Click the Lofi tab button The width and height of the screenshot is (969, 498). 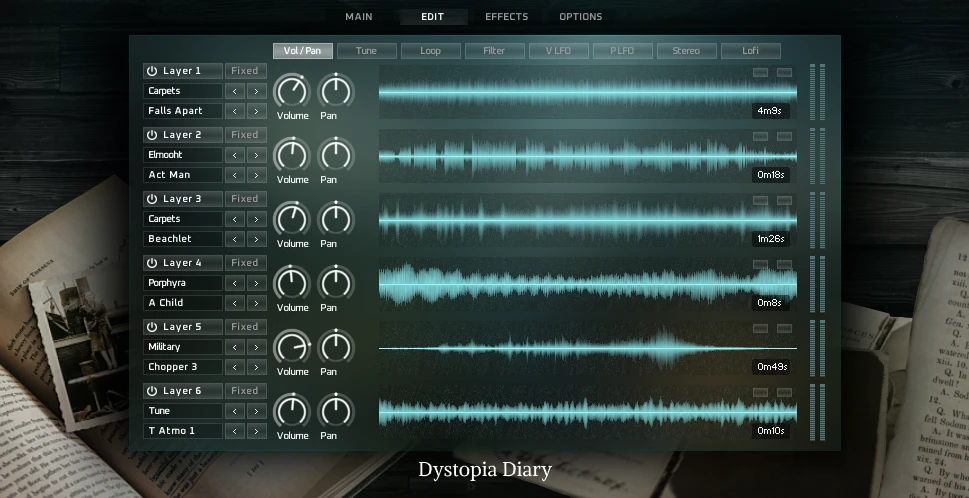(750, 51)
